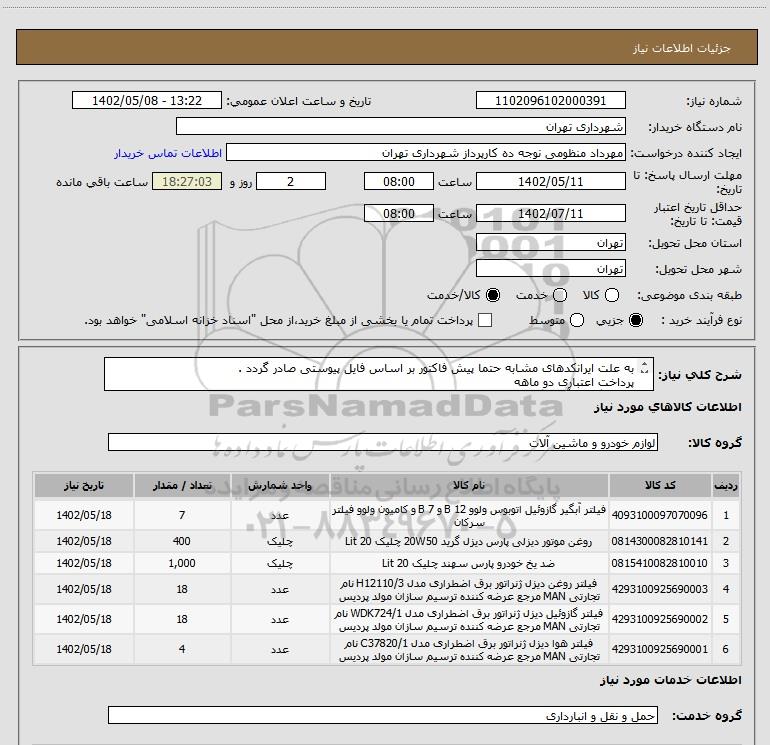770x745 pixels.
Task: Select product code 0815410082810010
Action: coord(660,563)
